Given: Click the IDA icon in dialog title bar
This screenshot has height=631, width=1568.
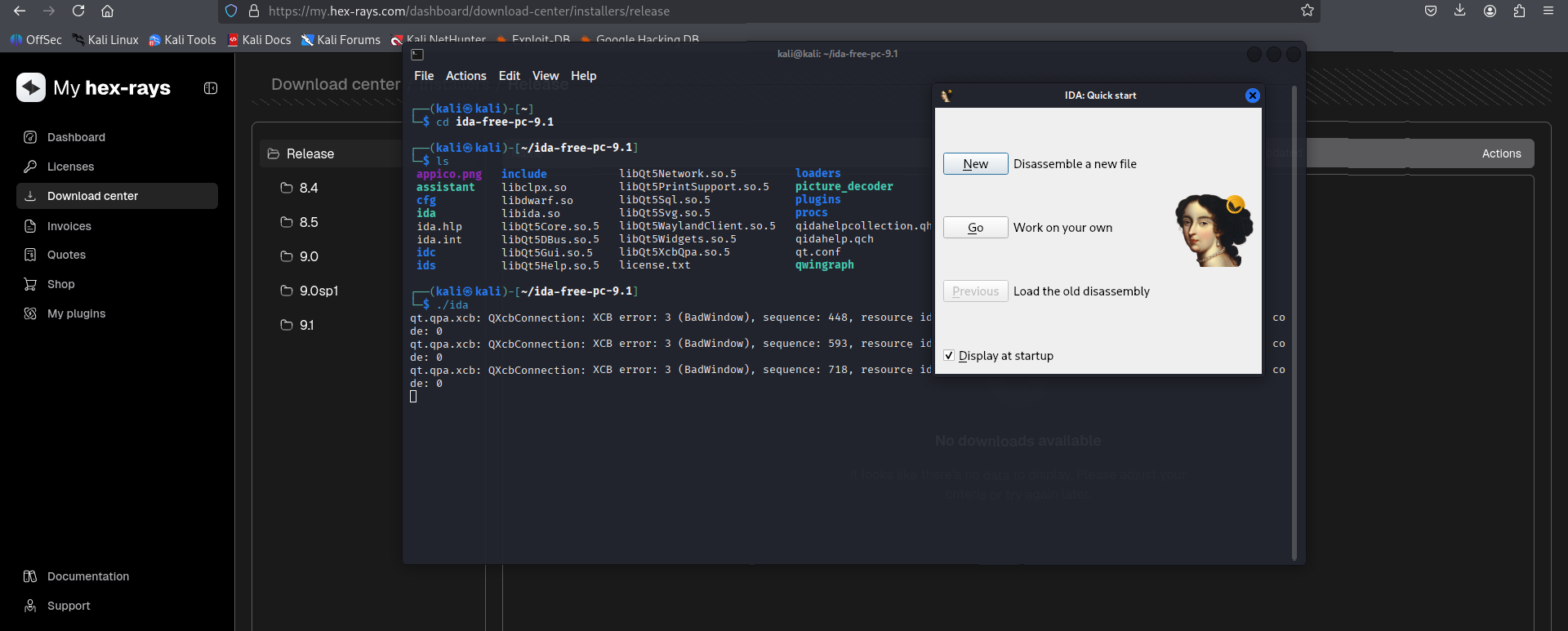Looking at the screenshot, I should pyautogui.click(x=947, y=96).
